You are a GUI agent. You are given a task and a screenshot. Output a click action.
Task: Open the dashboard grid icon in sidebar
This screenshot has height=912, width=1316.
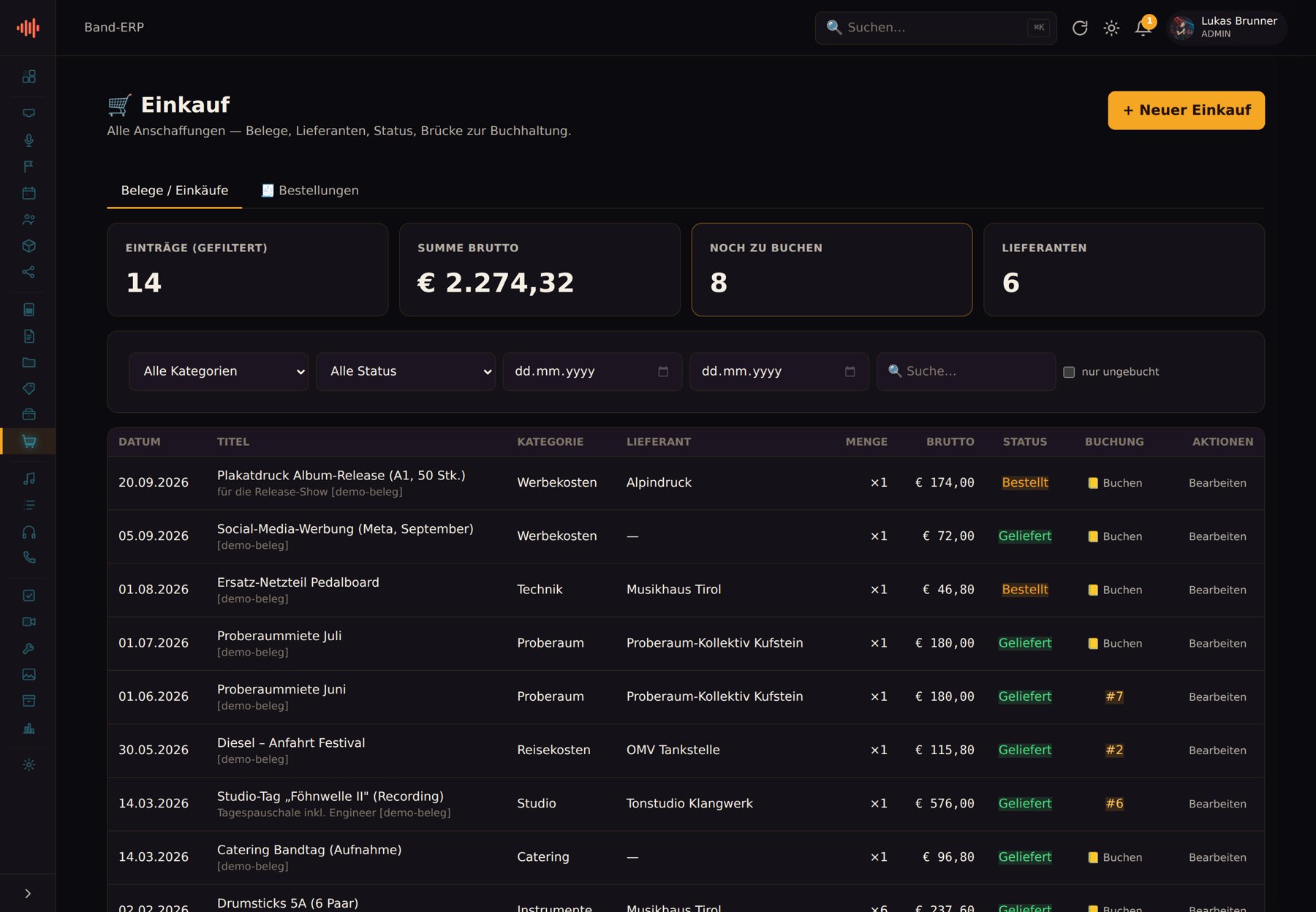[x=29, y=77]
